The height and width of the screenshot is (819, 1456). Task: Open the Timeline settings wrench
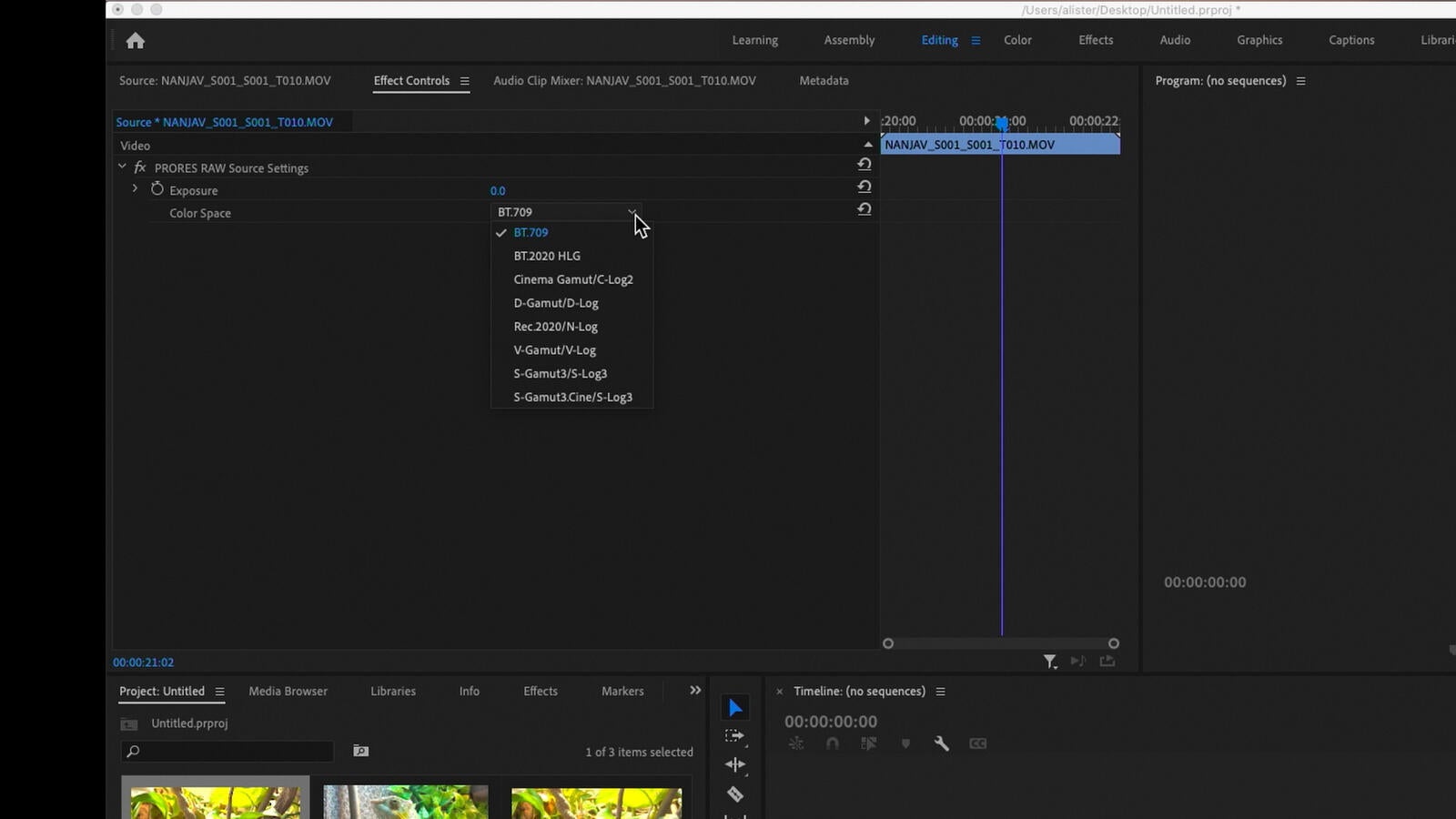point(942,743)
